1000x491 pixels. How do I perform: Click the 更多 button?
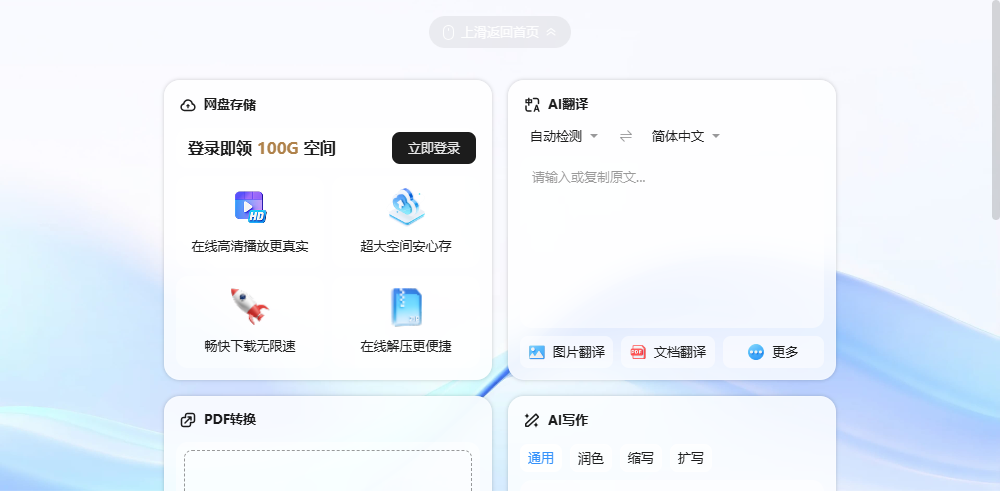point(774,352)
